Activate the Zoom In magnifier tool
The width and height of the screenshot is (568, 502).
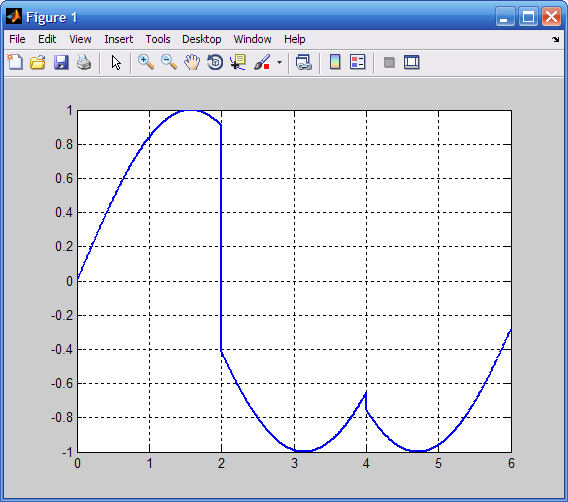[x=146, y=62]
